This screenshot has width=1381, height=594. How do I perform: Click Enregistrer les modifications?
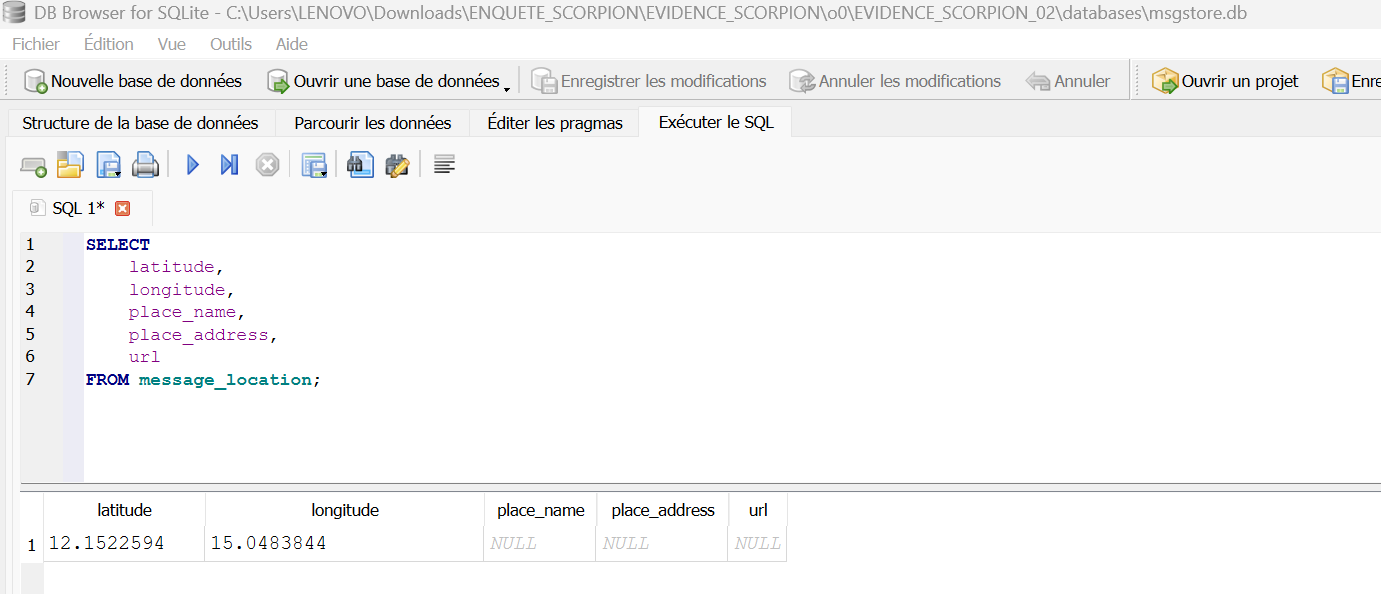pos(648,81)
